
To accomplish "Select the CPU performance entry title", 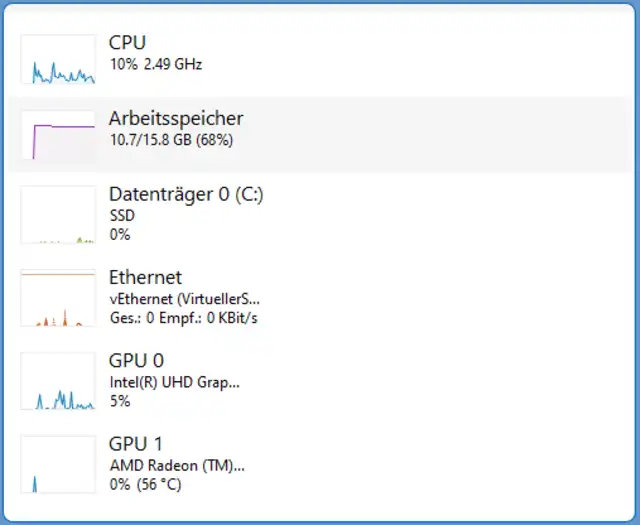I will pyautogui.click(x=127, y=42).
